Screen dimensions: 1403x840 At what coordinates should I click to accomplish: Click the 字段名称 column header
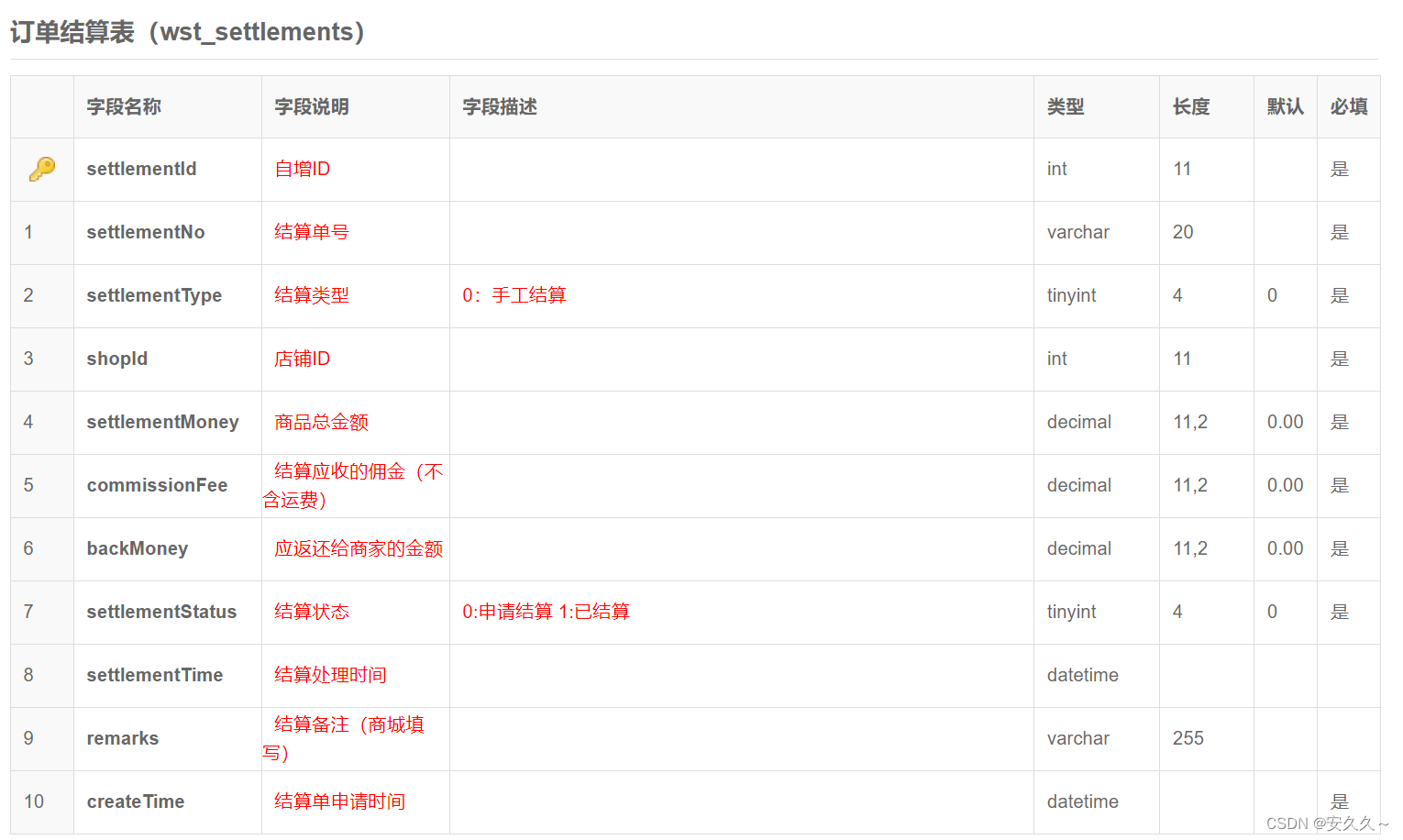[x=122, y=106]
